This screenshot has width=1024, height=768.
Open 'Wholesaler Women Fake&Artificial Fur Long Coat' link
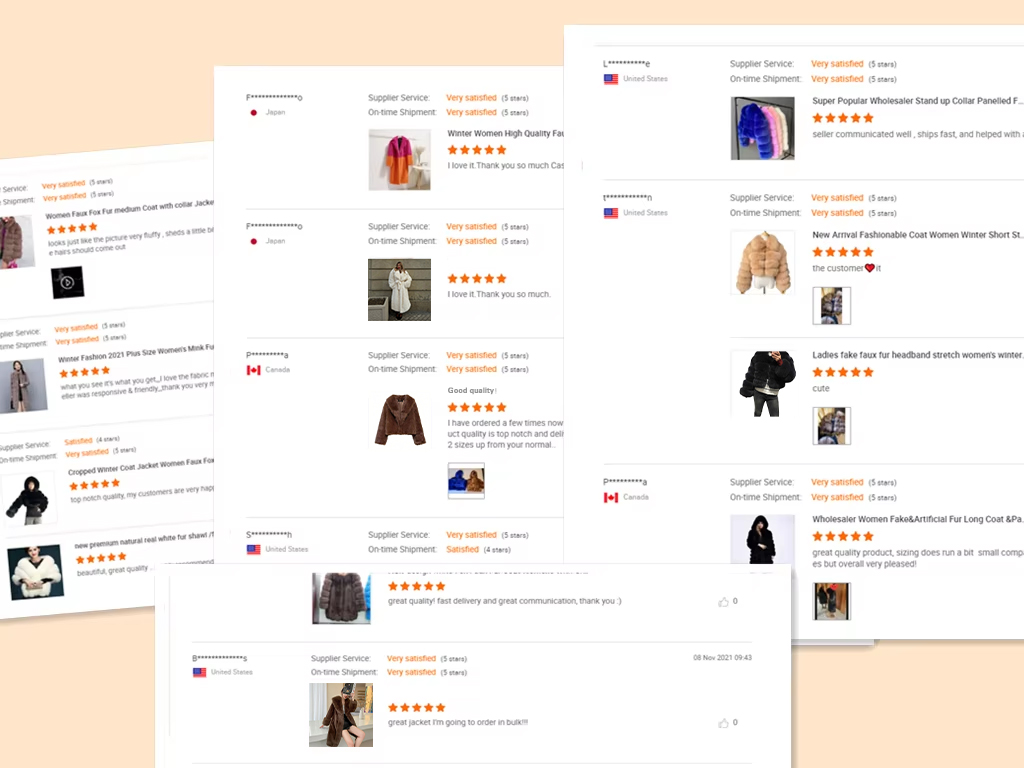point(917,519)
